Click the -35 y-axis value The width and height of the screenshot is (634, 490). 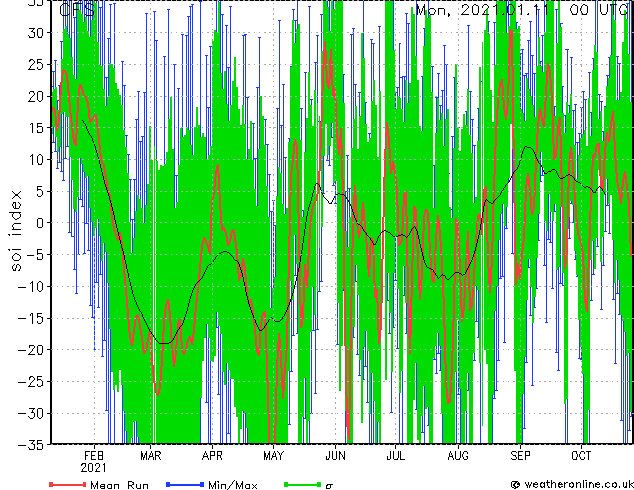click(32, 445)
